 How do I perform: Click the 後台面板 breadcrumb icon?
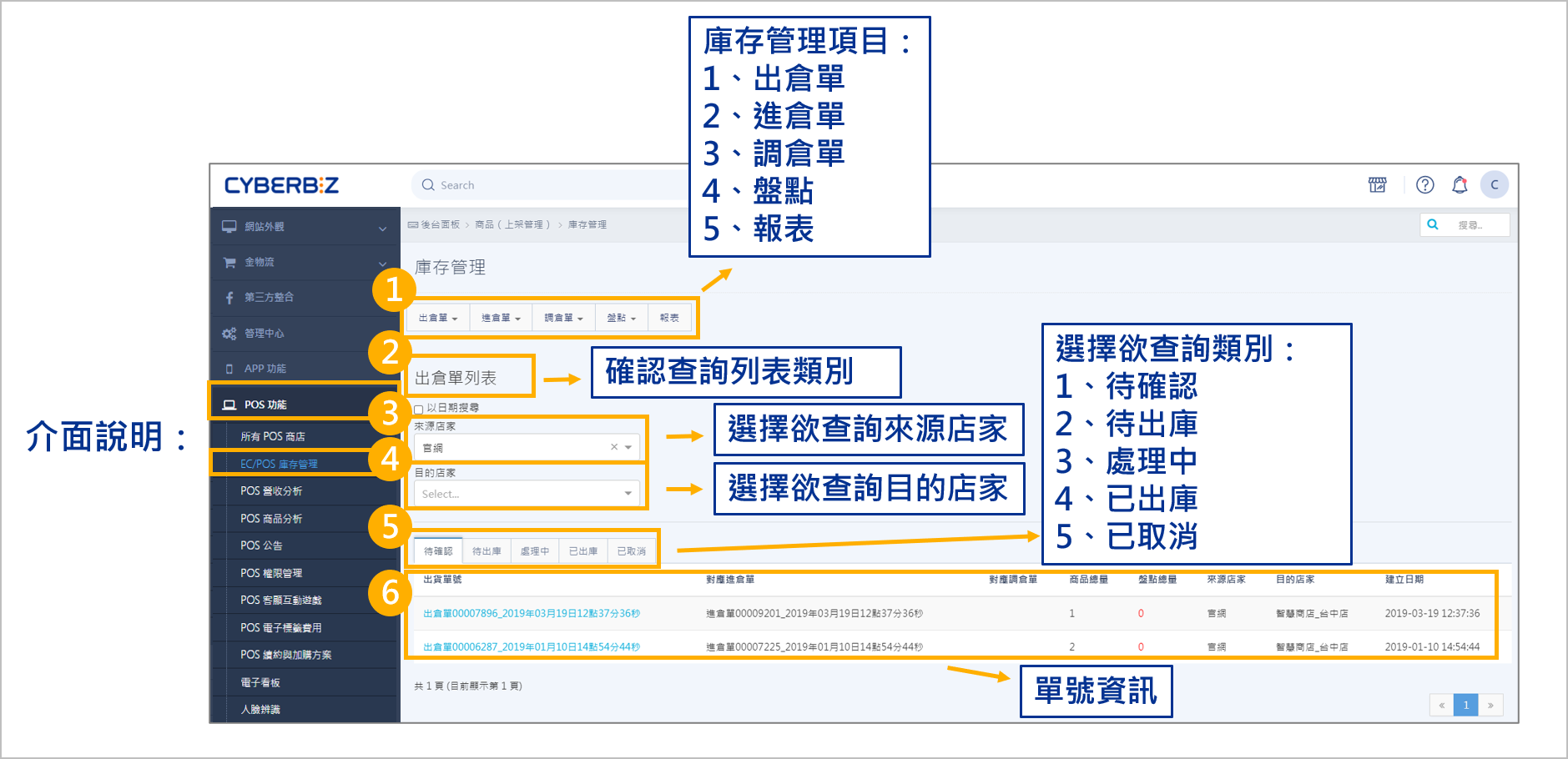click(x=413, y=225)
